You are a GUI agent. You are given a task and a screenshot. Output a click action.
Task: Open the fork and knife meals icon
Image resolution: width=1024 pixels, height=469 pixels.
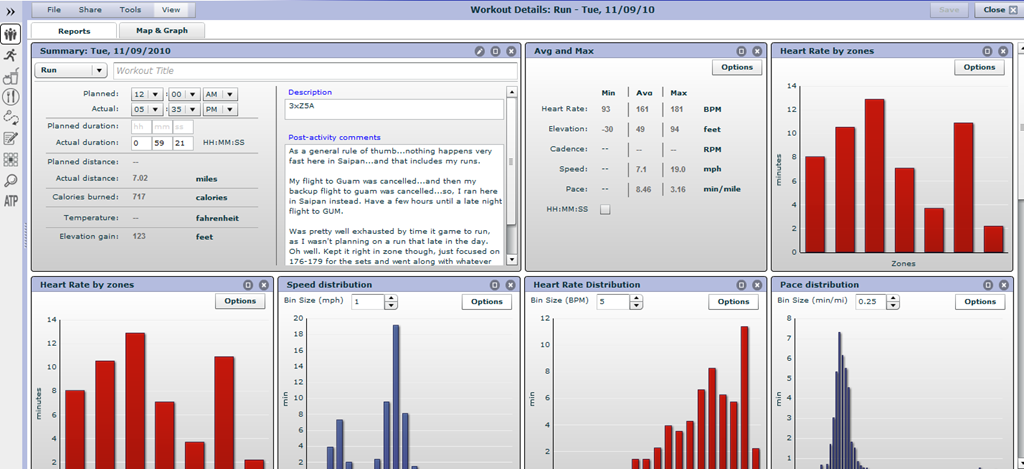tap(10, 97)
